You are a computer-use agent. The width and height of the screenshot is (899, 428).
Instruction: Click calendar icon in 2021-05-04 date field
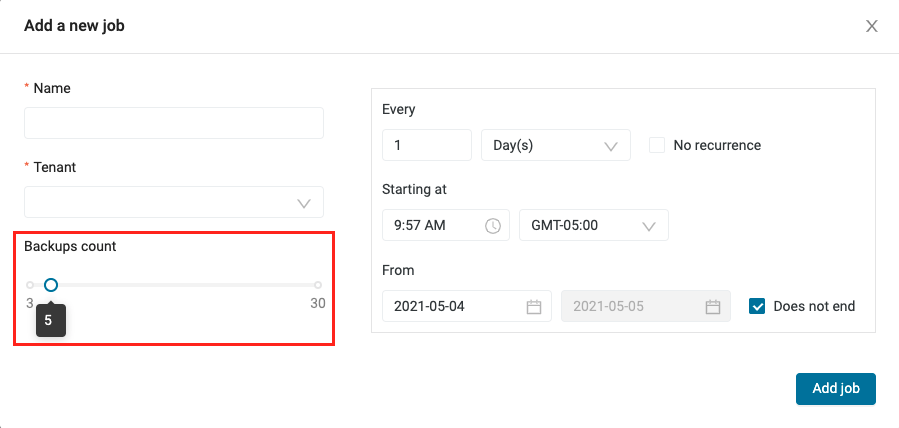534,307
